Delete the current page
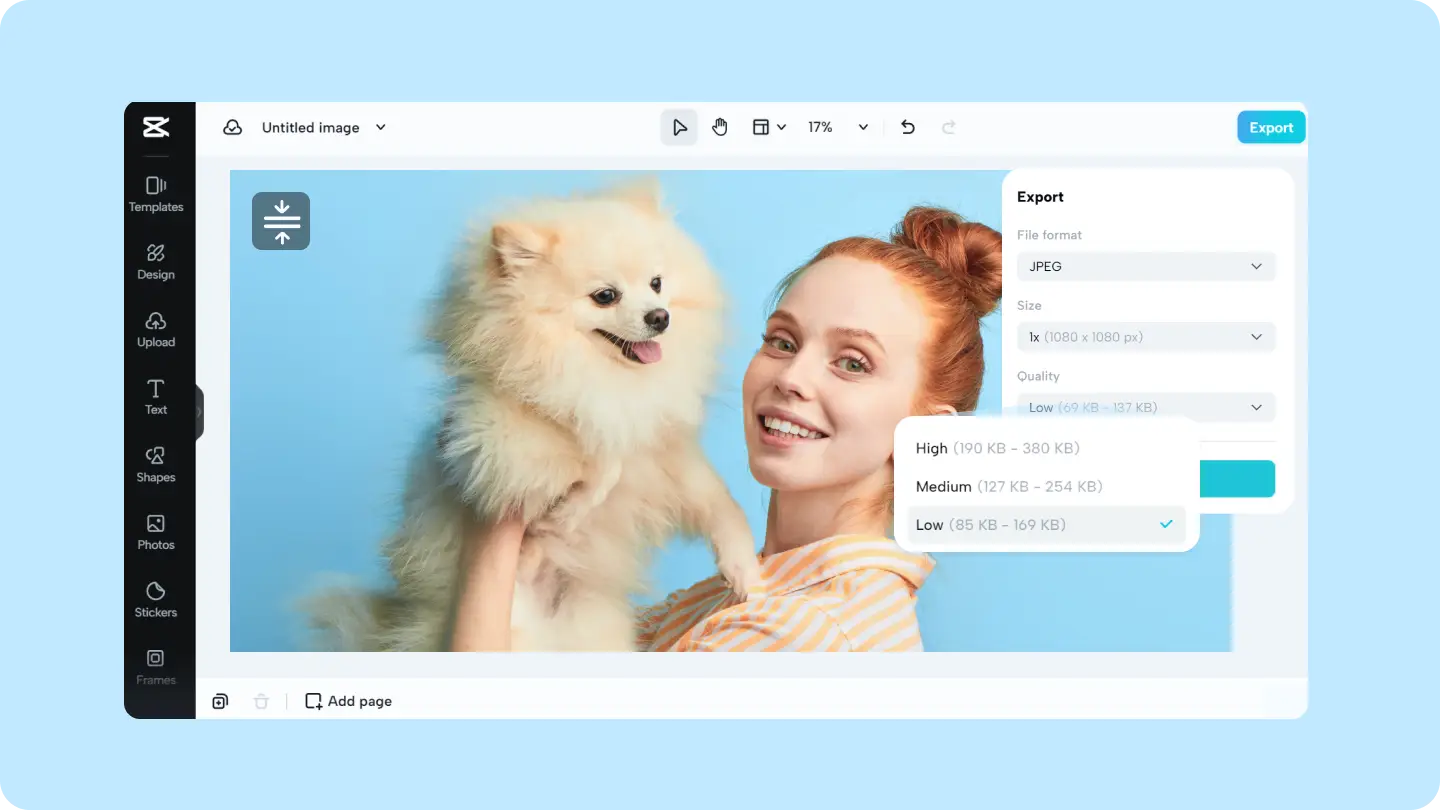This screenshot has height=810, width=1440. click(x=261, y=701)
